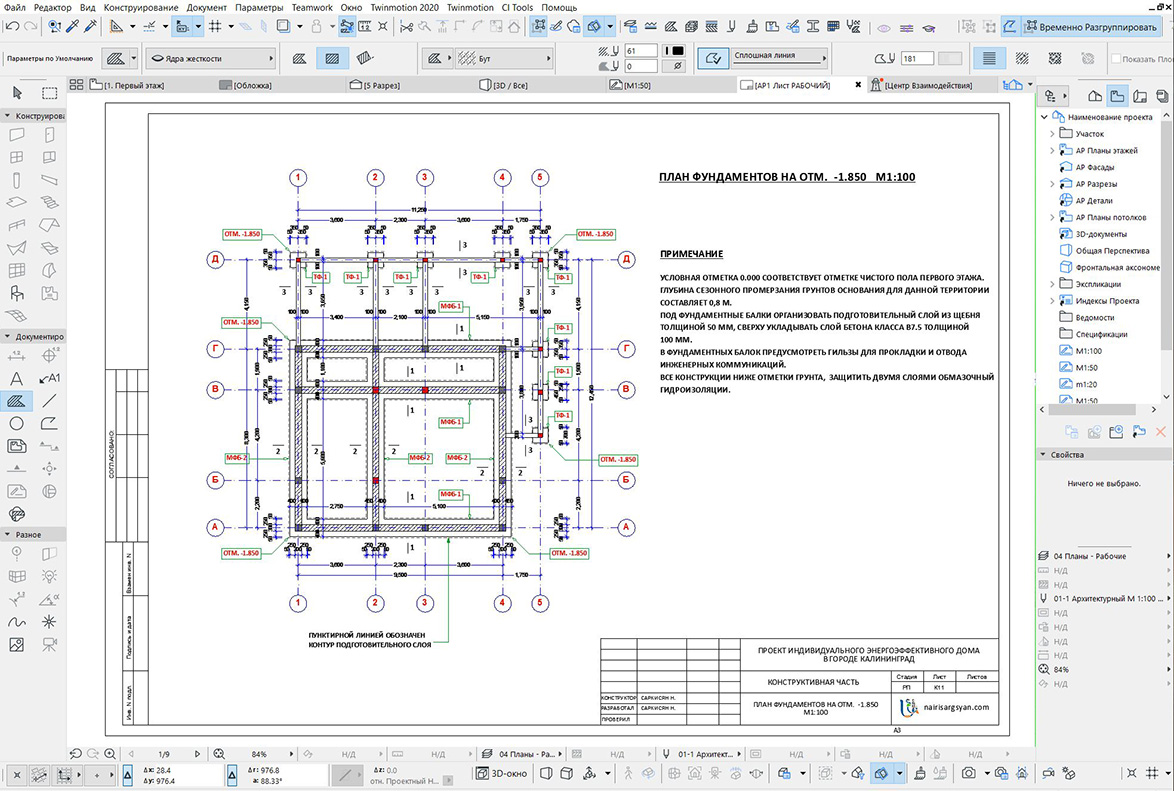
Task: Click the fit in window zoom icon
Action: 219,754
